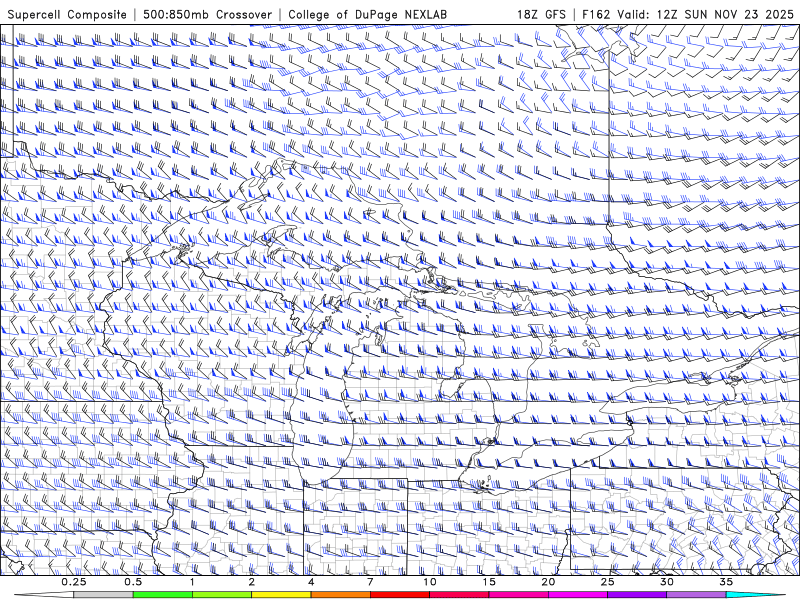The image size is (800, 600).
Task: Click the '18Z GFS' model run label
Action: [541, 14]
